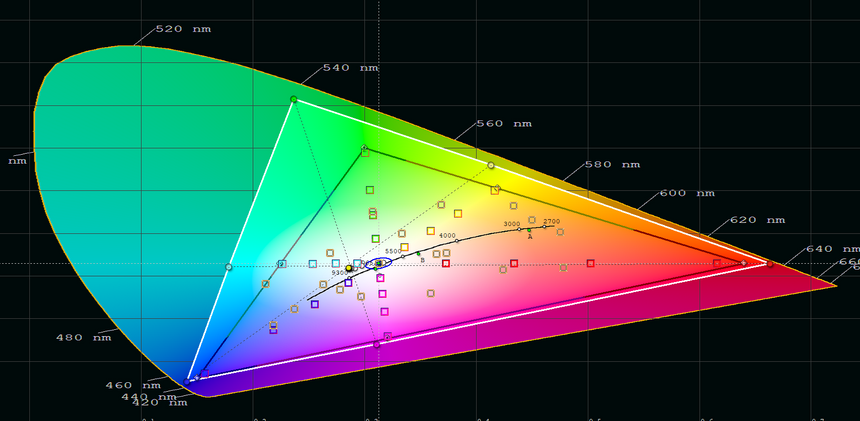Click the 600 nm wavelength label
860x421 pixels.
[687, 194]
